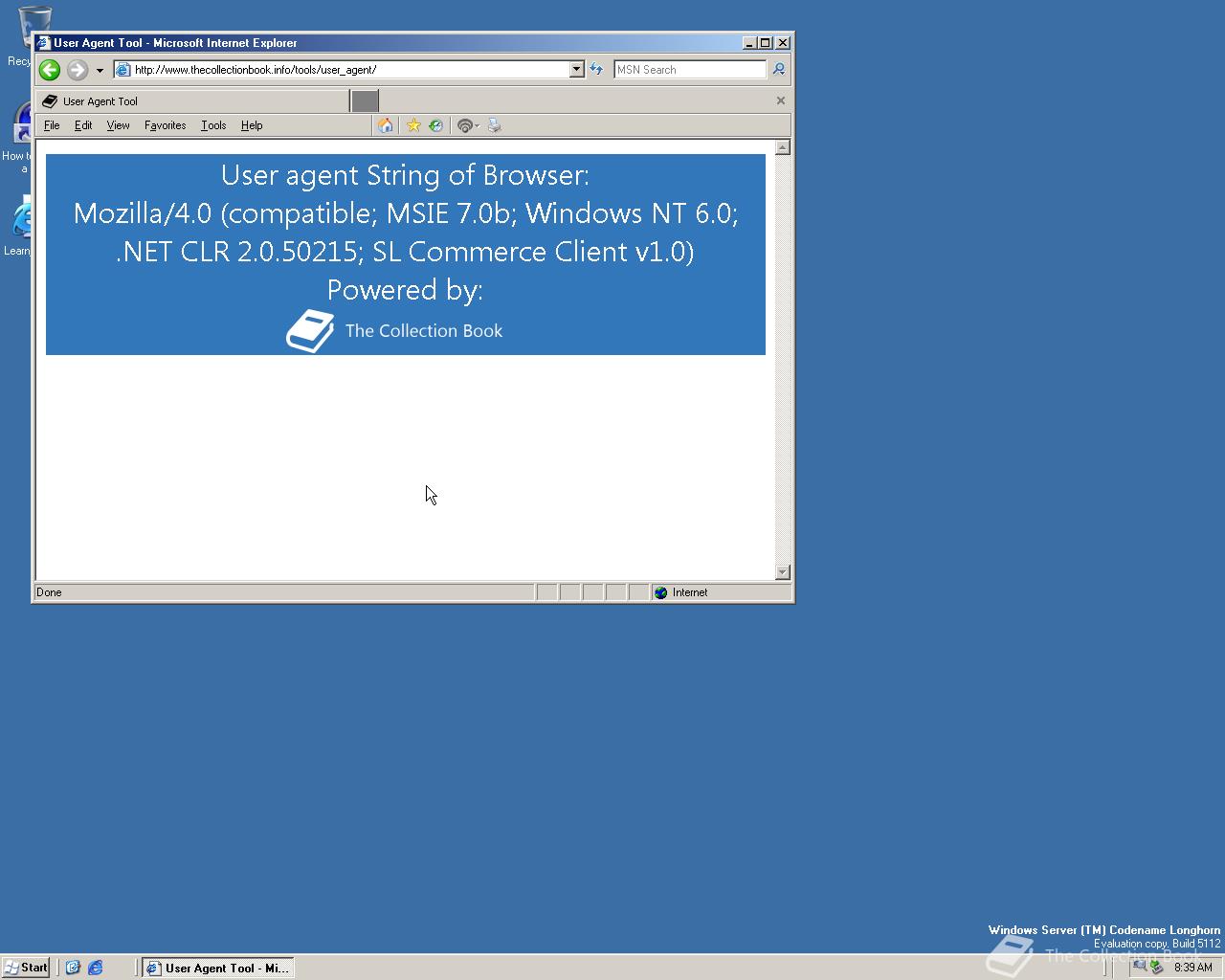Open Favorites Center star icon
This screenshot has width=1225, height=980.
tap(413, 125)
